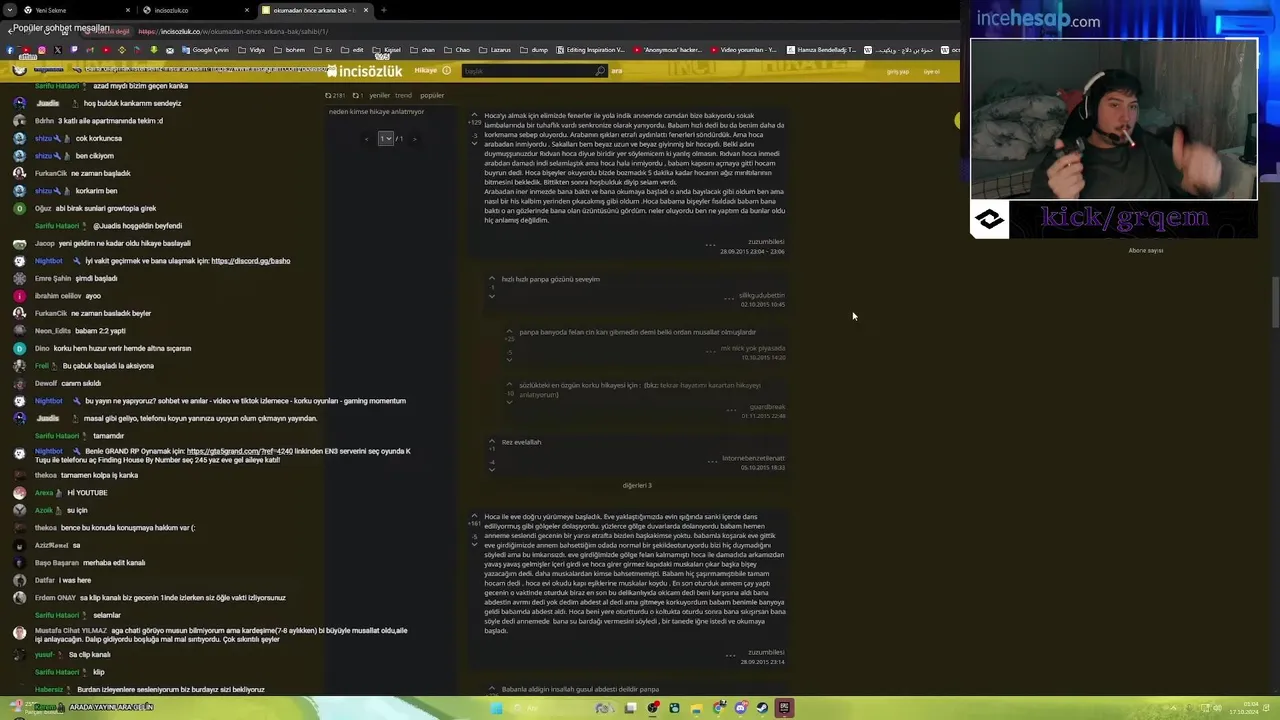The height and width of the screenshot is (720, 1280).
Task: Open the X (Twitter) bookmark icon
Action: click(57, 50)
